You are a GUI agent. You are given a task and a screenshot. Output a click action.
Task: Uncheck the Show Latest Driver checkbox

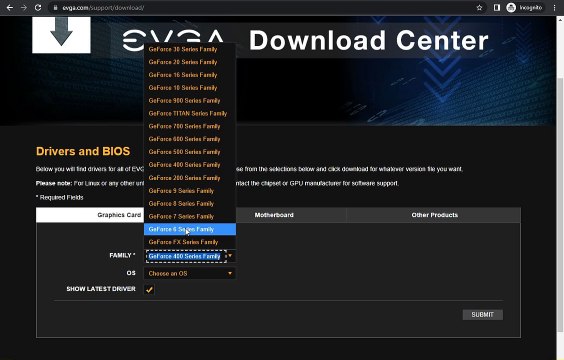pos(149,289)
